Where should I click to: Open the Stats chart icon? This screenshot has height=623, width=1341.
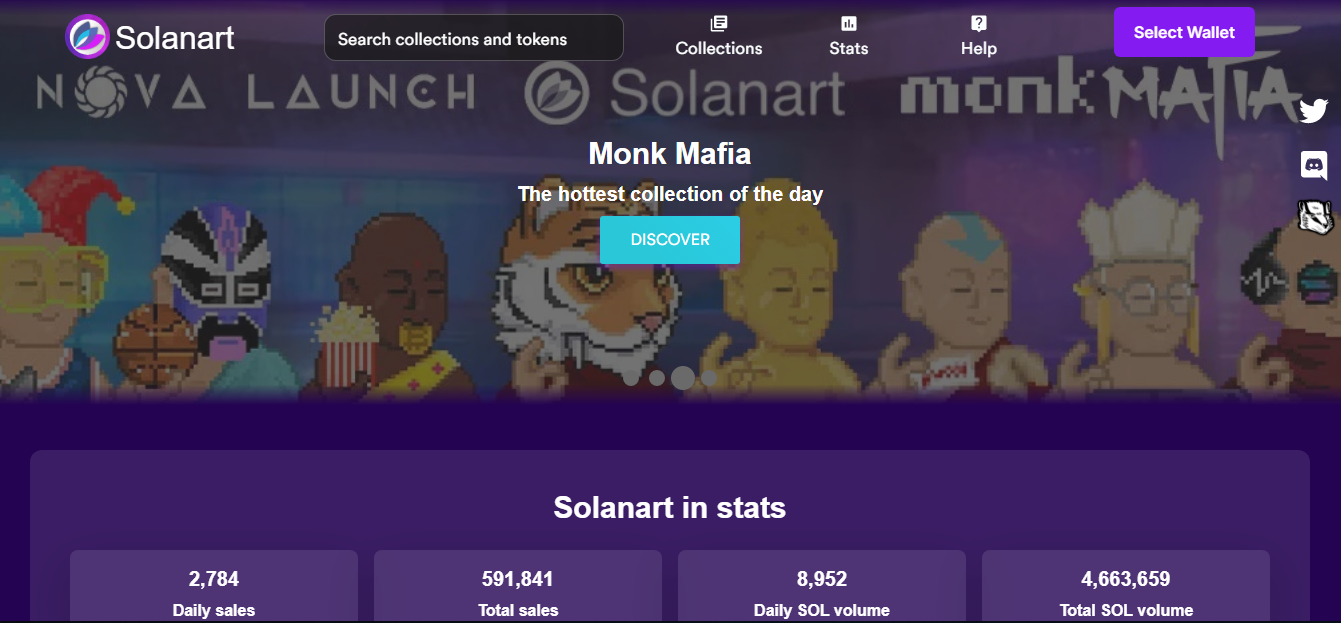[x=848, y=24]
